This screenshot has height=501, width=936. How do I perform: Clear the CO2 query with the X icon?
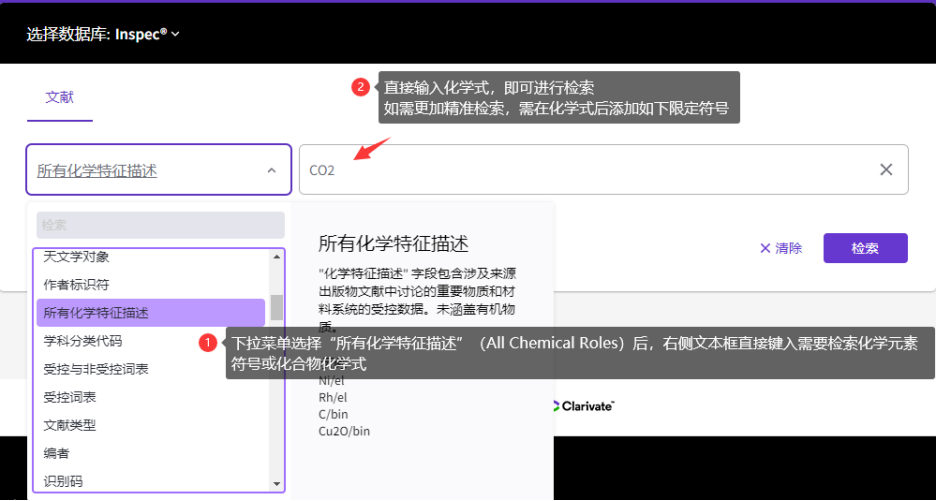pyautogui.click(x=886, y=170)
